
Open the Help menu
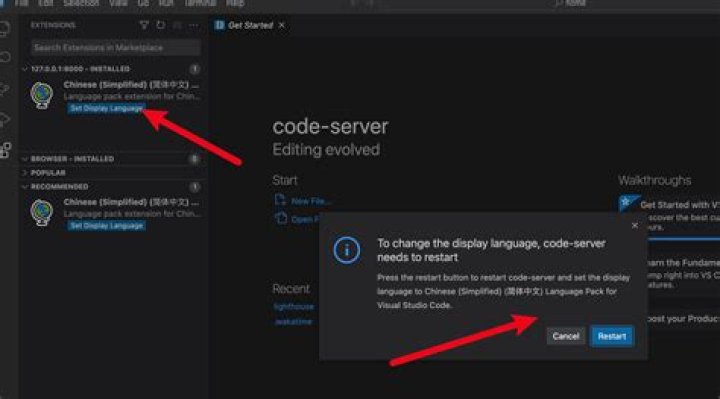click(x=235, y=3)
